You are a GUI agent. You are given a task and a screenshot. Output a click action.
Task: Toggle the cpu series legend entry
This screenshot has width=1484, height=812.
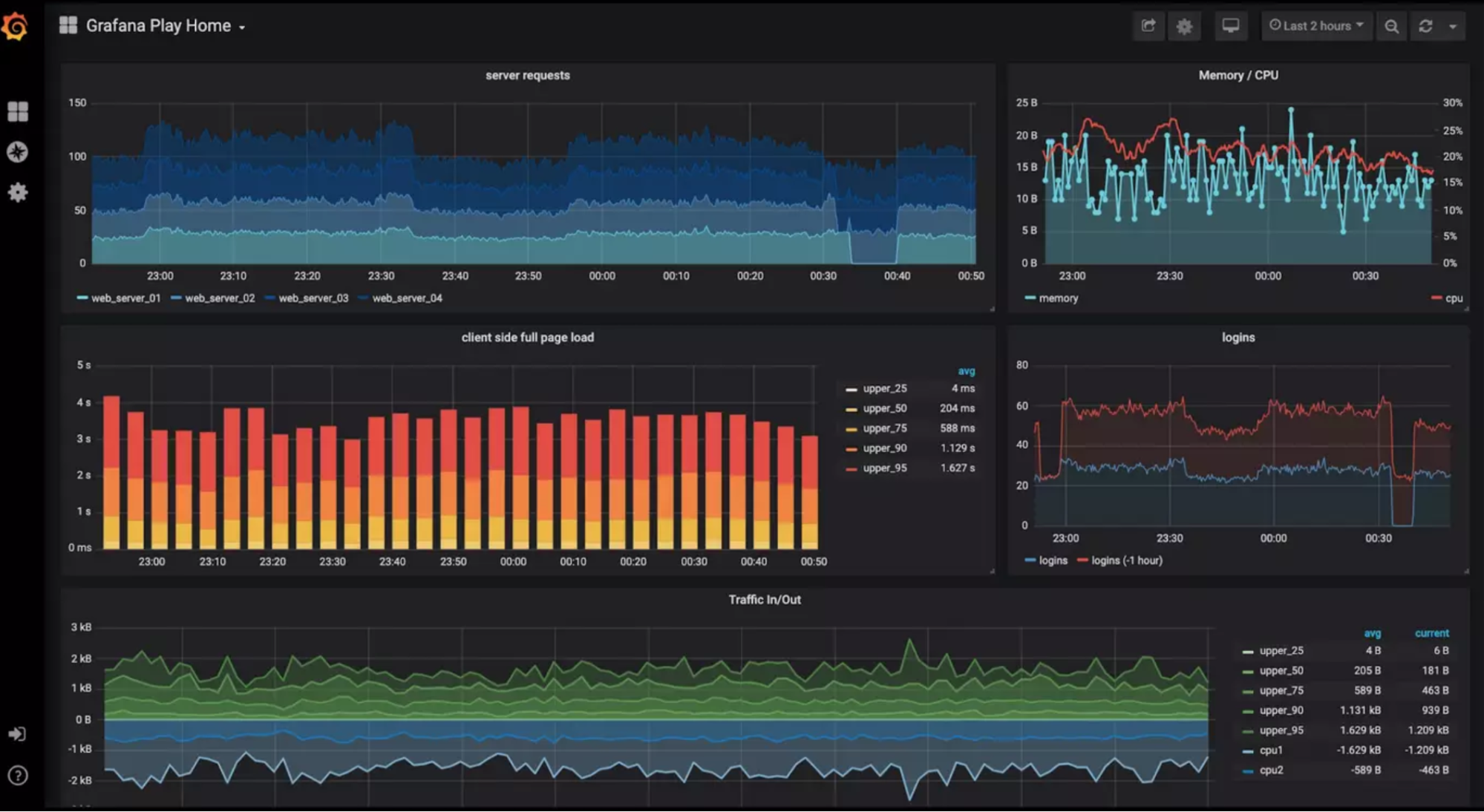tap(1453, 298)
